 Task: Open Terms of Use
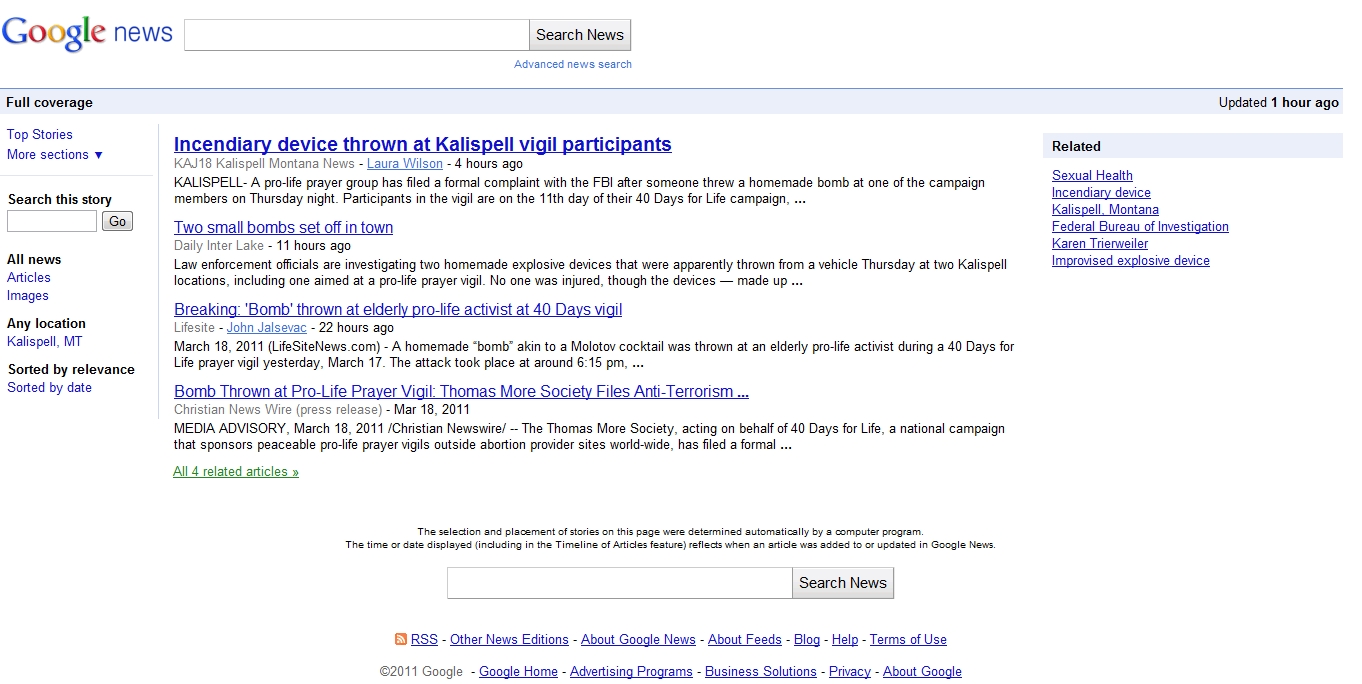click(908, 639)
